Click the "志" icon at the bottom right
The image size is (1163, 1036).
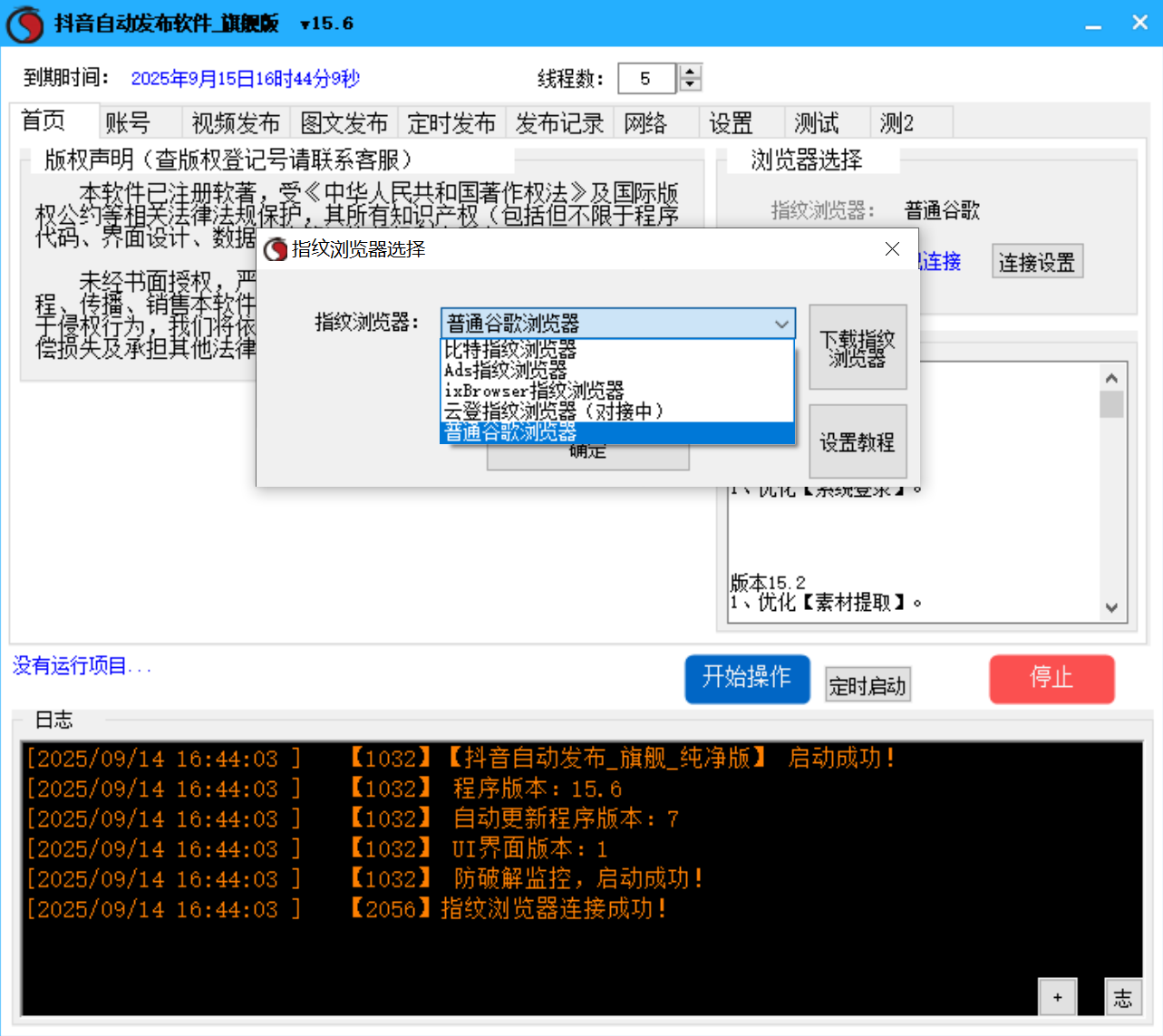(x=1122, y=997)
